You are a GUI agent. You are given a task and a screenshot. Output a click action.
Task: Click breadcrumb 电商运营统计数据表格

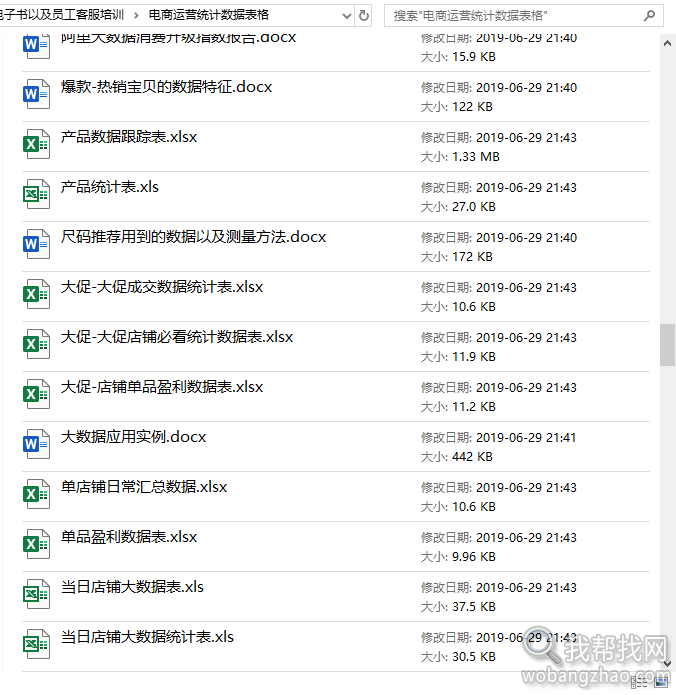pos(209,15)
